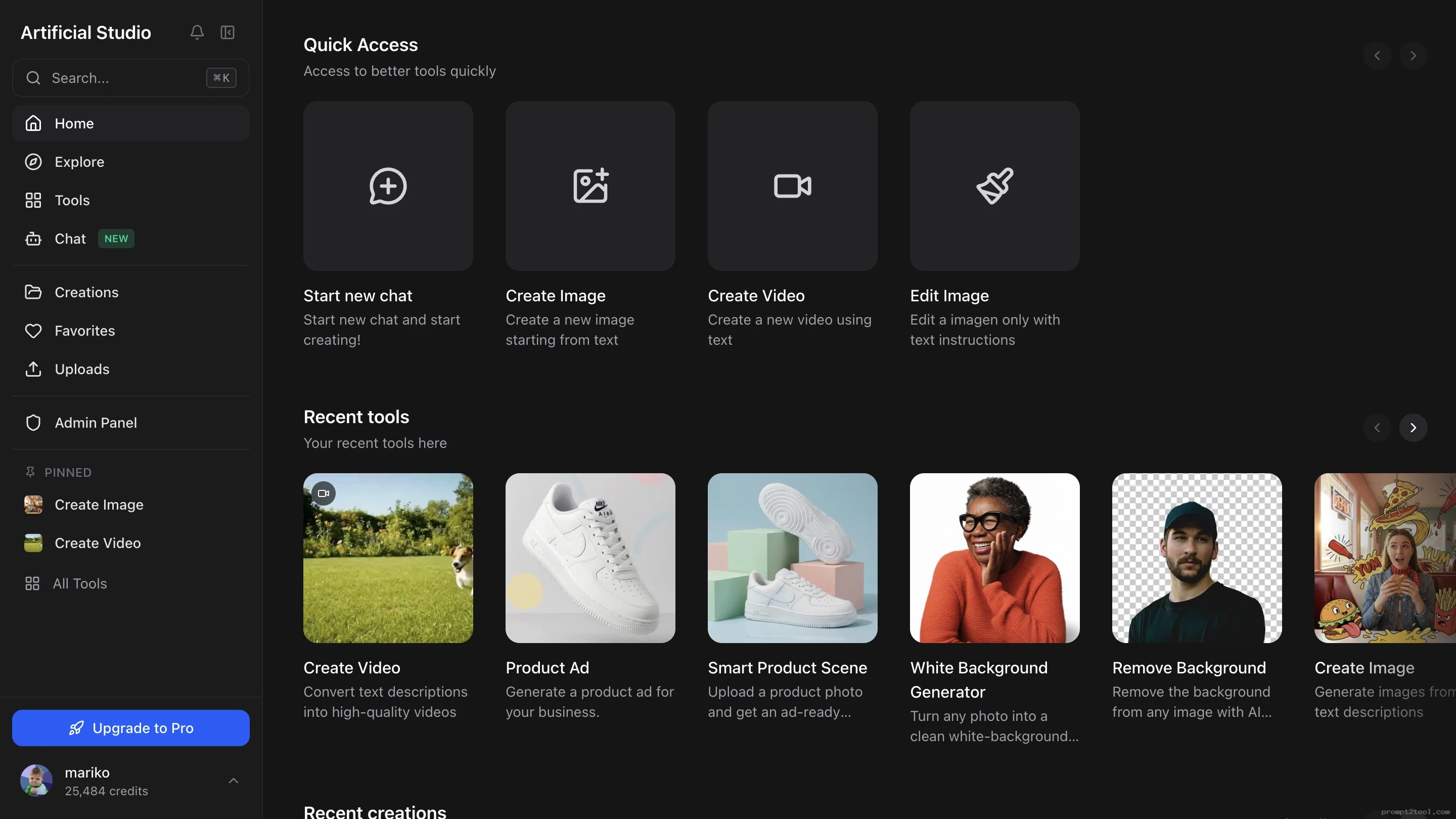
Task: Click the rocket icon on Upgrade to Pro
Action: (x=76, y=728)
